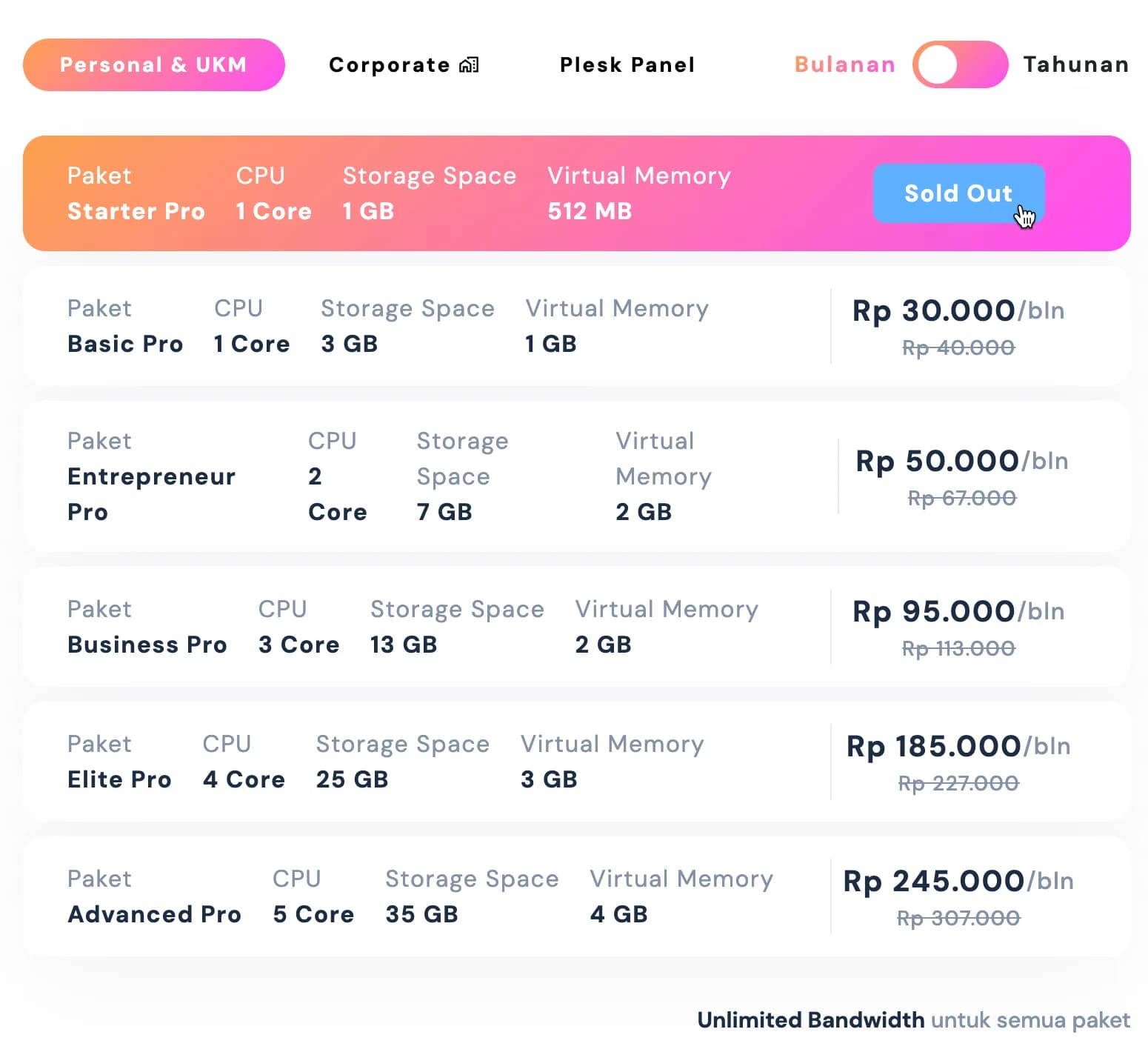Image resolution: width=1148 pixels, height=1052 pixels.
Task: Click the Rp 185.000/bln price for Elite Pro
Action: point(958,748)
